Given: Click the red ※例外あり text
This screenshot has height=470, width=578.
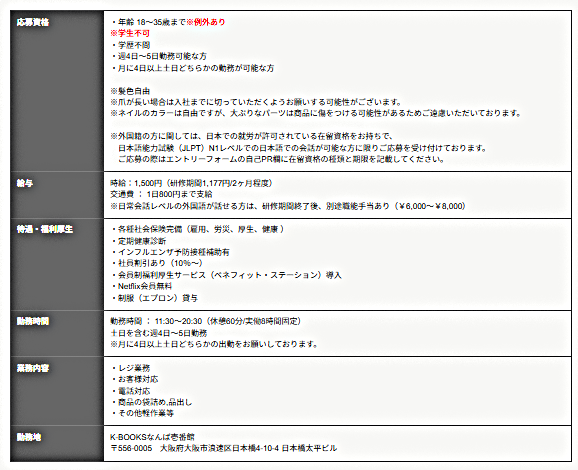Looking at the screenshot, I should pos(206,22).
